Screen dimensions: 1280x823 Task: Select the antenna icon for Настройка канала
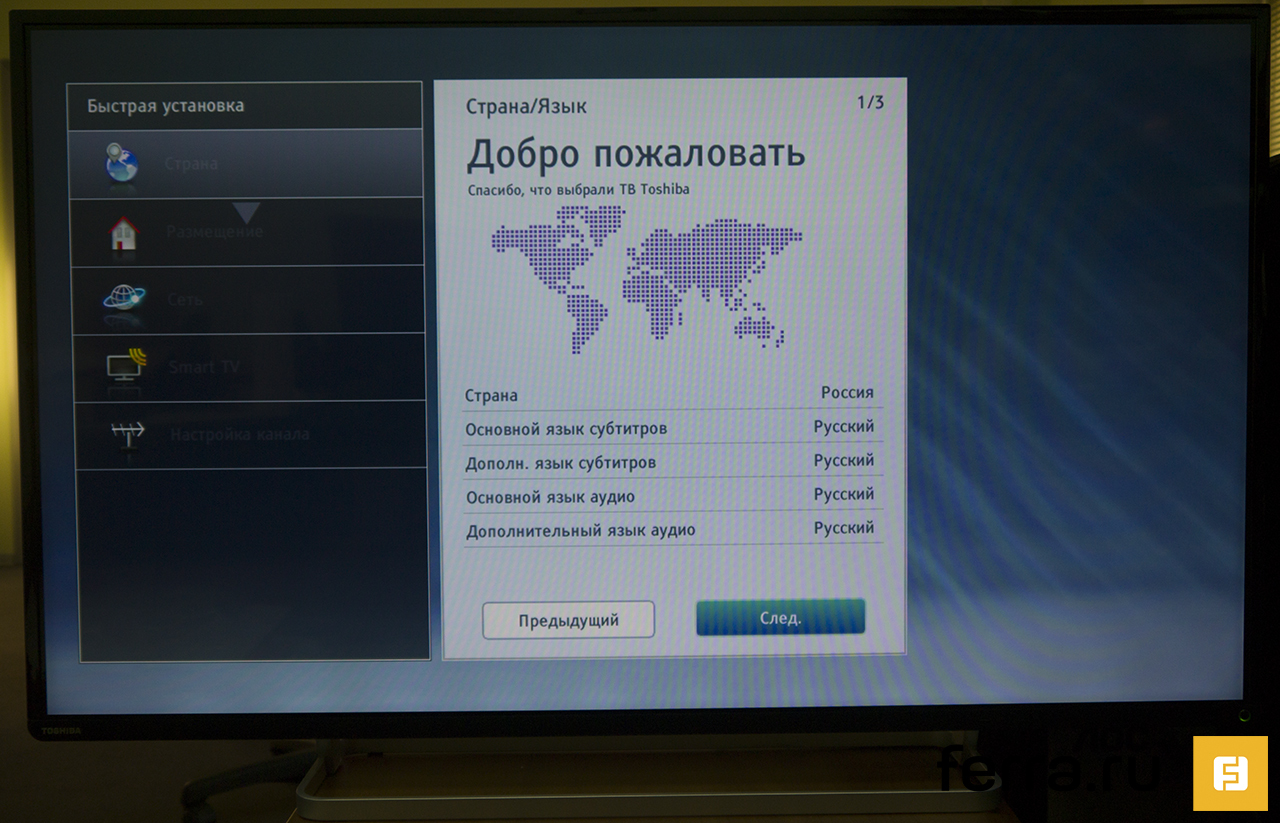point(127,435)
